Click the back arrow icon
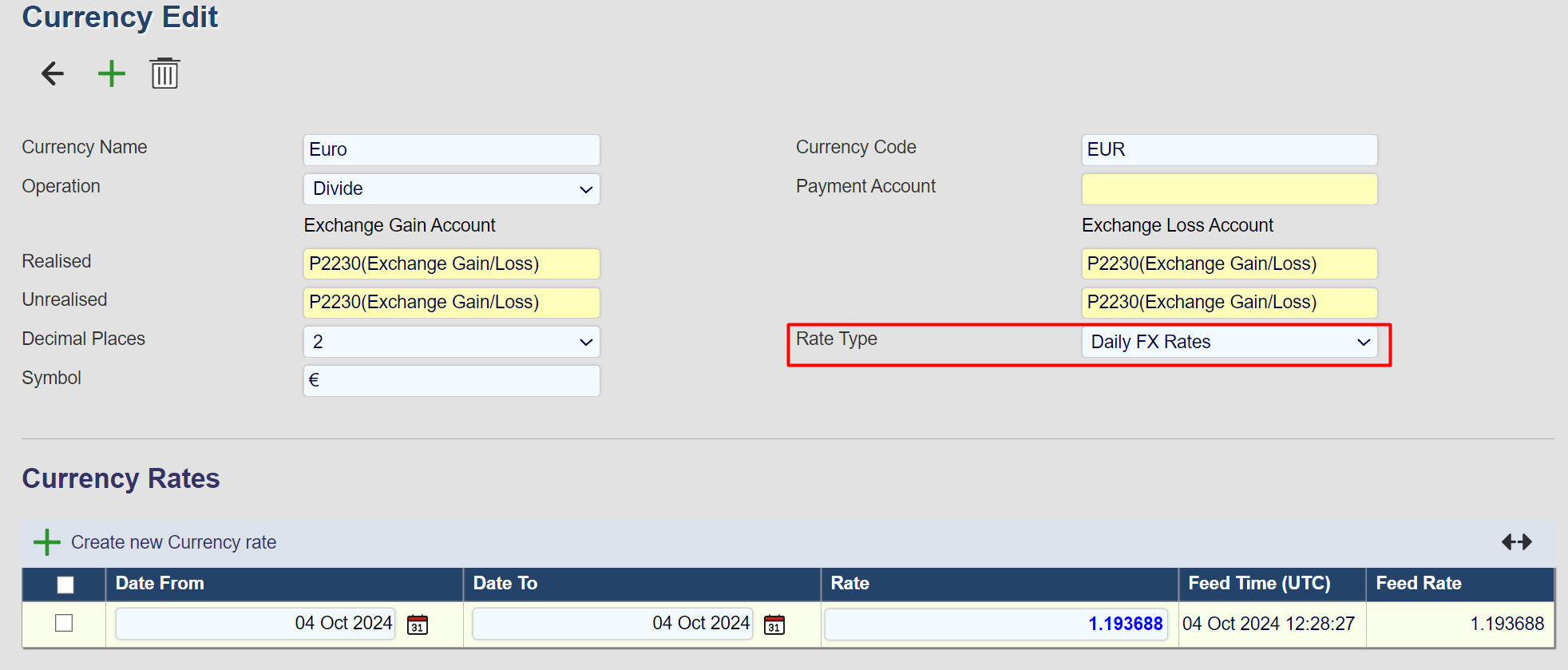The image size is (1568, 670). click(53, 73)
